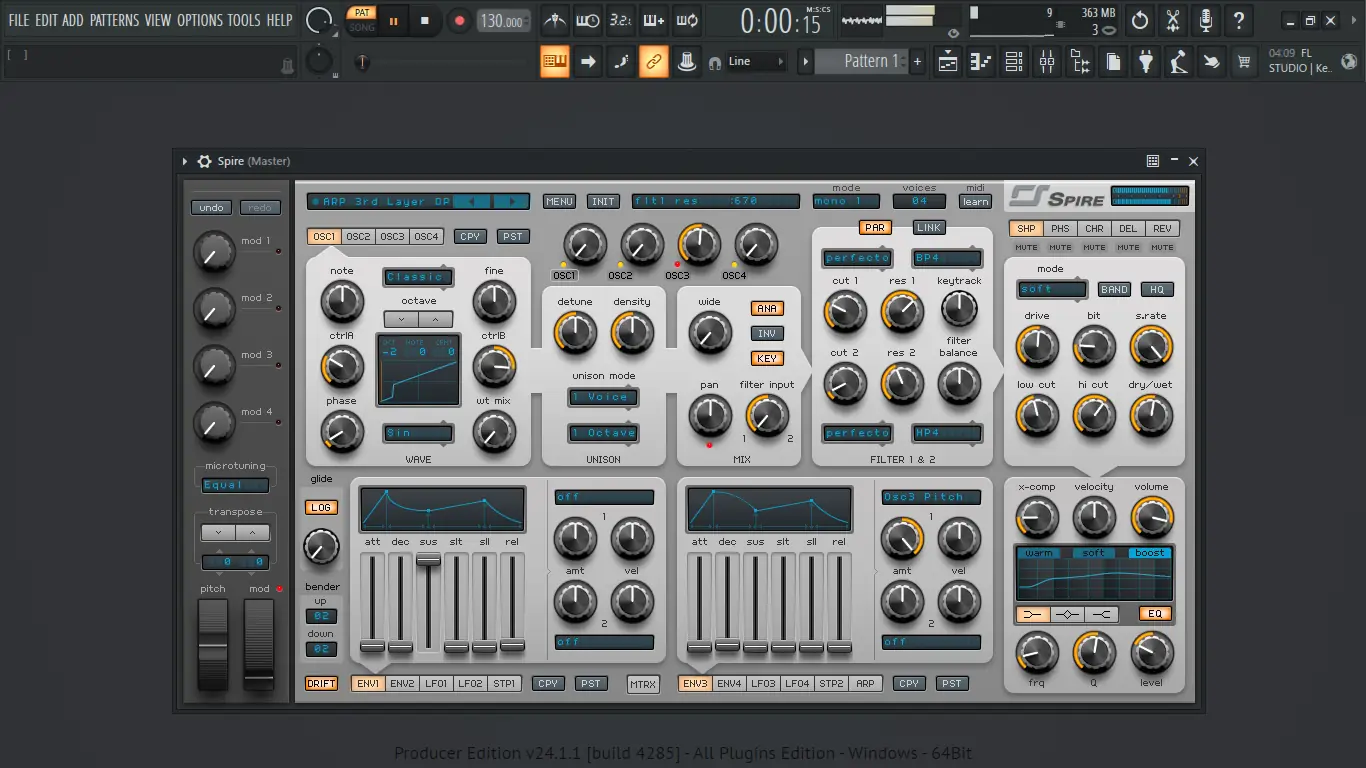The height and width of the screenshot is (768, 1366).
Task: Switch to the OSC2 tab in Spire
Action: (x=356, y=236)
